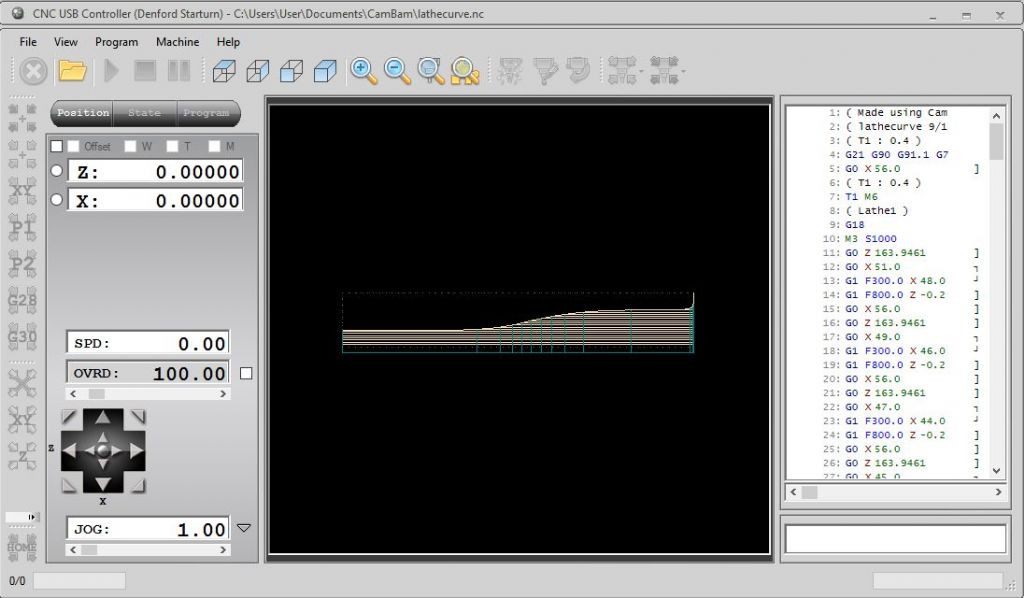Image resolution: width=1024 pixels, height=598 pixels.
Task: Click the third greyed hose-shaped toolbar icon
Action: [578, 71]
